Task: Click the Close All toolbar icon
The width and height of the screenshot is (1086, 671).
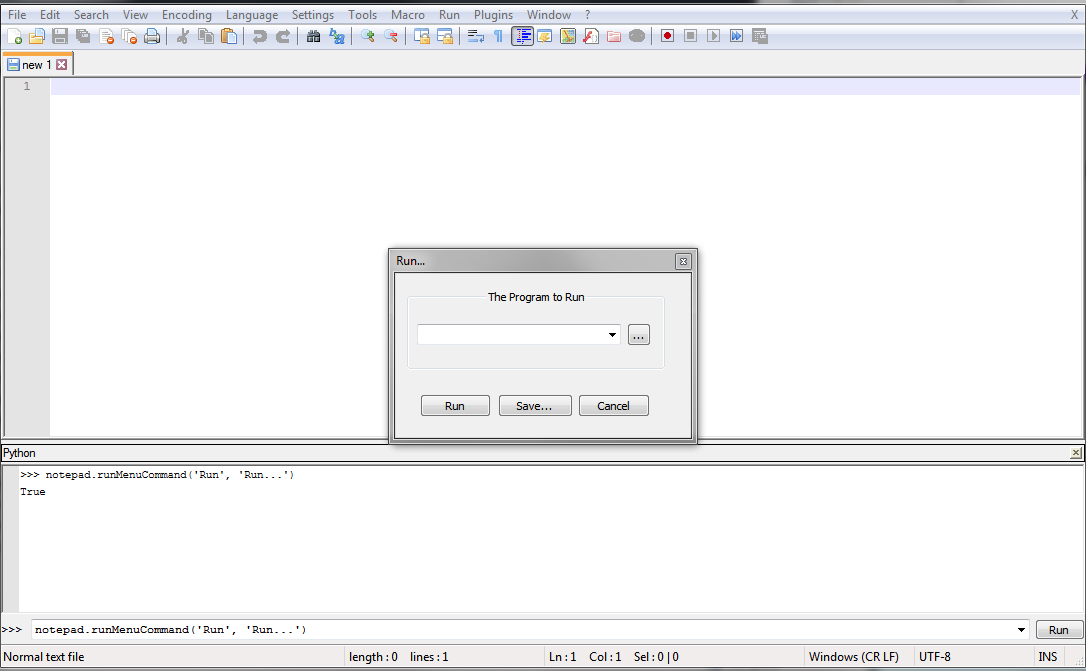Action: pyautogui.click(x=129, y=37)
